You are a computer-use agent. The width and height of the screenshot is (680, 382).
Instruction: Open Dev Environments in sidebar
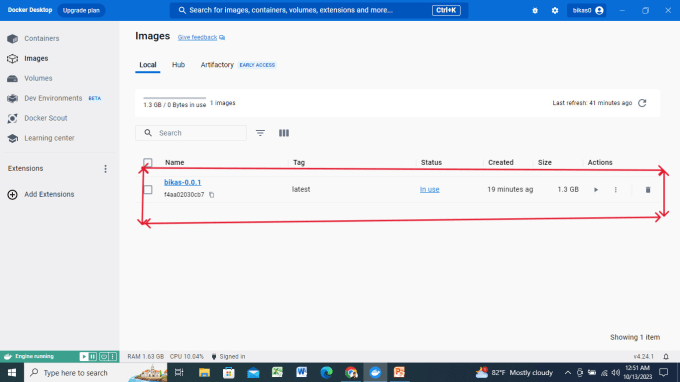[53, 98]
